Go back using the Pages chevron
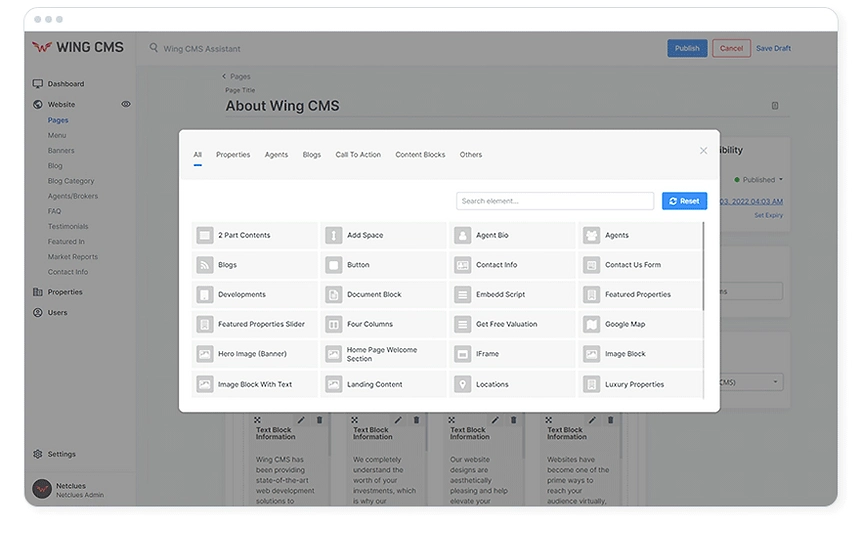Viewport: 862px width, 534px height. [x=224, y=76]
